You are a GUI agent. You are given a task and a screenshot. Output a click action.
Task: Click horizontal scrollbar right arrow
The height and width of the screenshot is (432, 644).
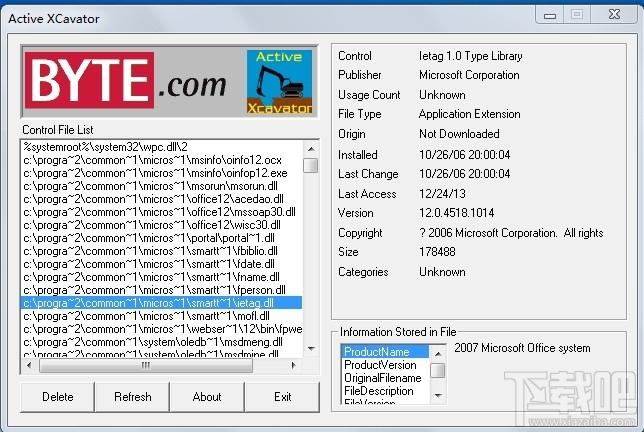(x=293, y=365)
